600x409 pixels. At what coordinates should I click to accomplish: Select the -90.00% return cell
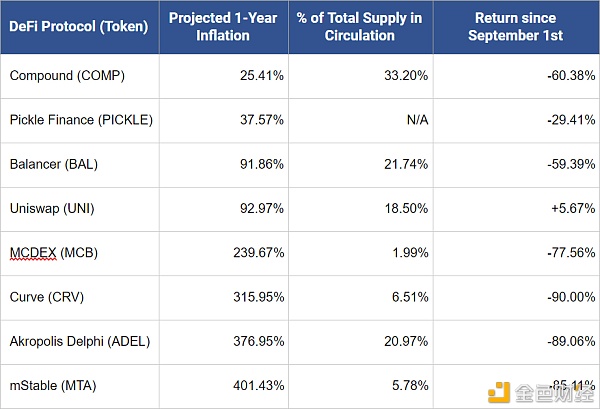pos(516,297)
